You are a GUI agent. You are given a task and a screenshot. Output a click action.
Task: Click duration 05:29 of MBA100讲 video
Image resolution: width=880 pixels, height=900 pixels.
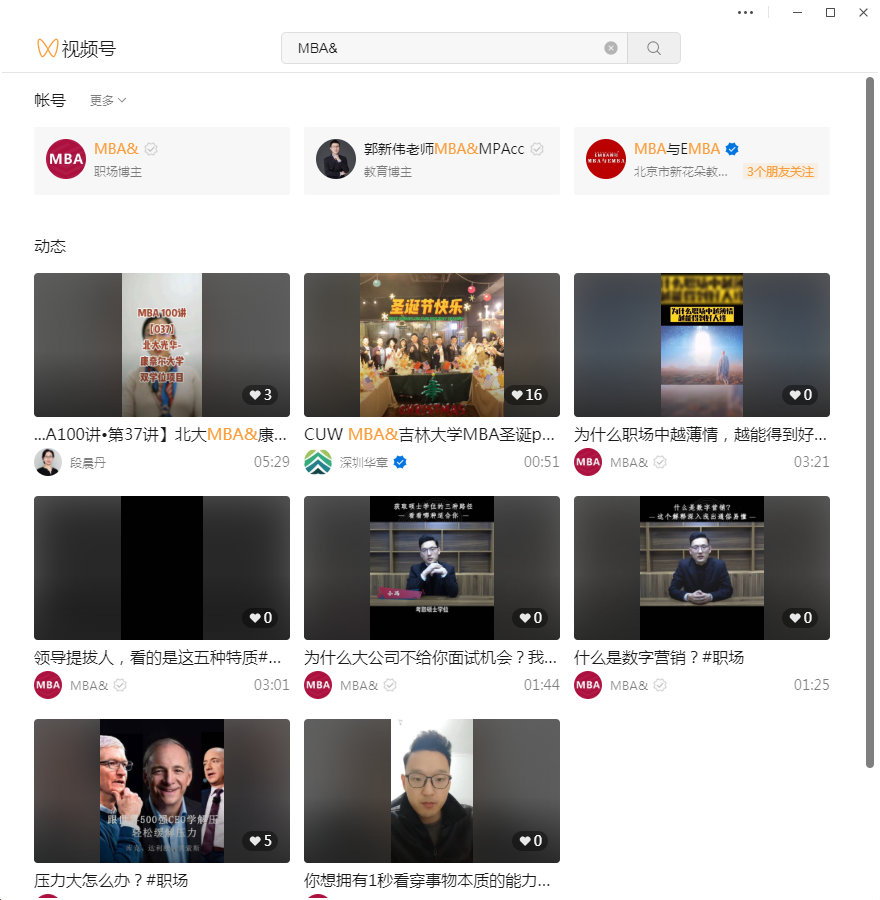272,462
